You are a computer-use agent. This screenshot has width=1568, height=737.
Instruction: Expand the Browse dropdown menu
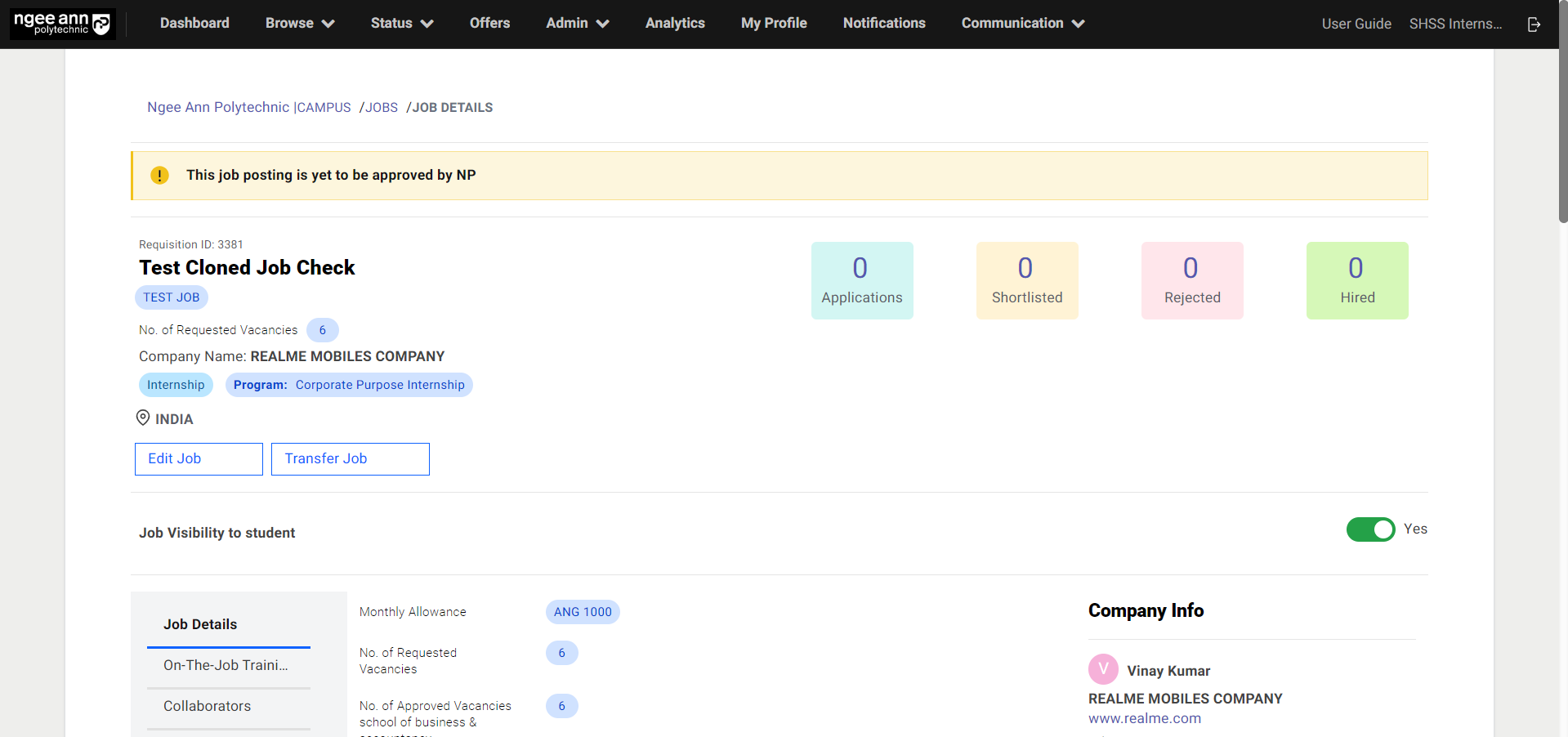299,24
